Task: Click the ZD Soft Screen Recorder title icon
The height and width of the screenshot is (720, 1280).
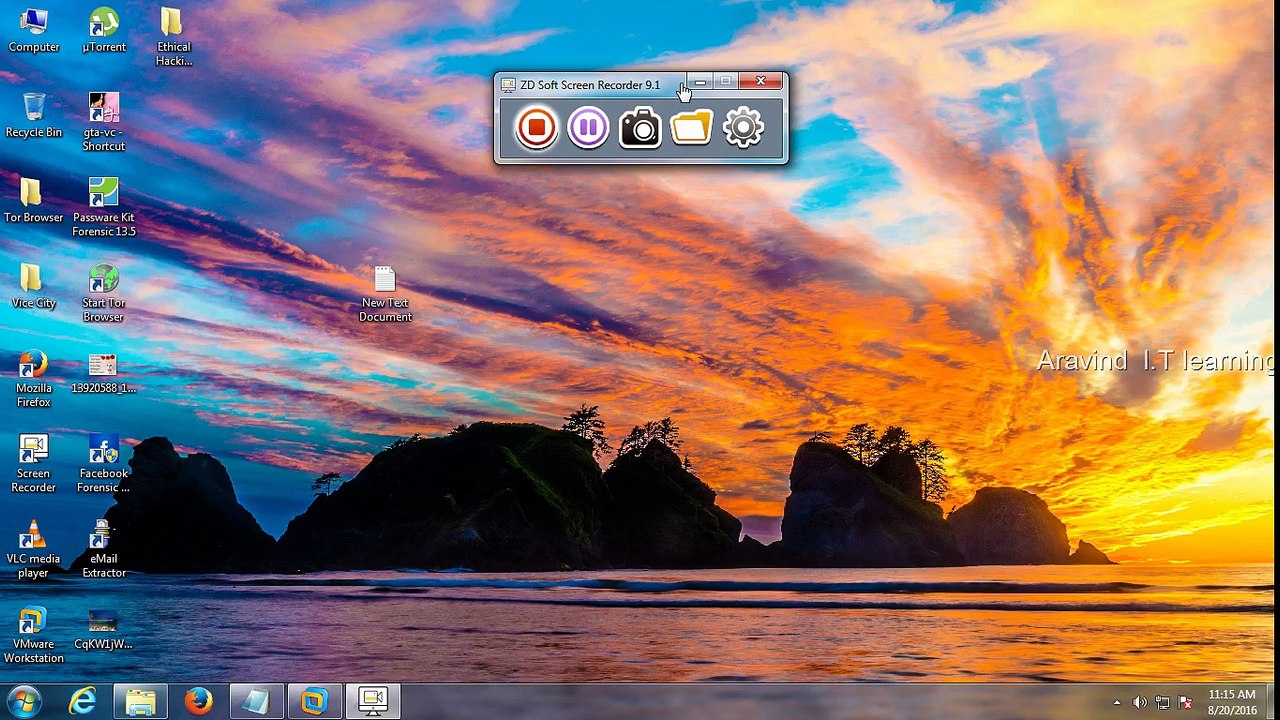Action: 508,85
